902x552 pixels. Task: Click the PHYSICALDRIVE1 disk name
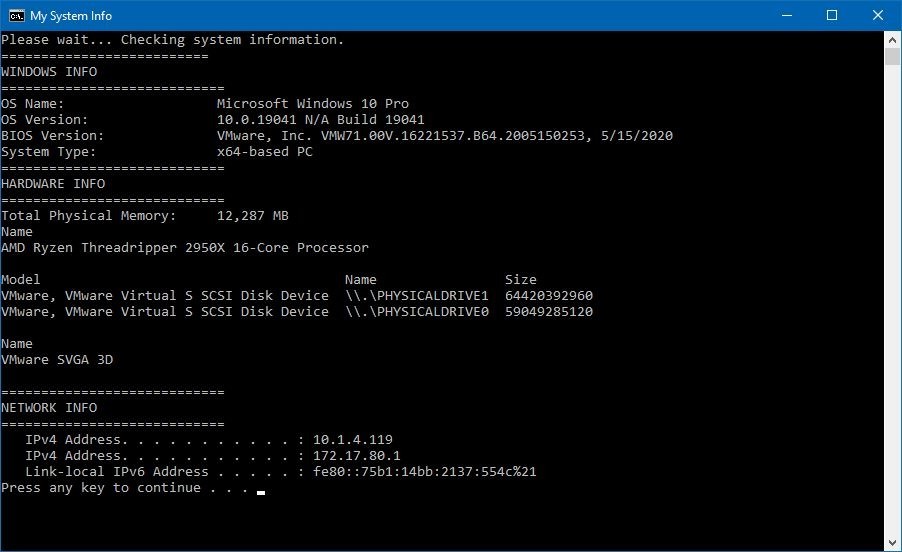(x=417, y=296)
